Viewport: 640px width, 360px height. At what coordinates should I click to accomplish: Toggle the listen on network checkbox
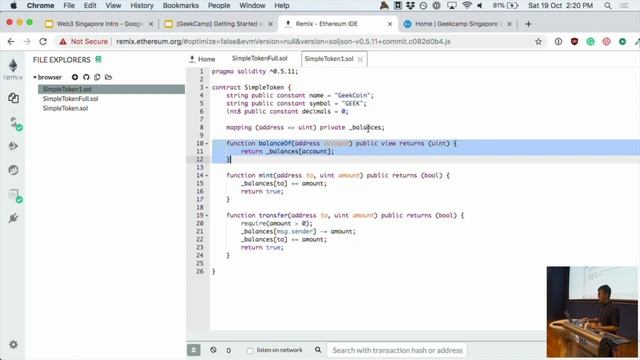coord(250,350)
